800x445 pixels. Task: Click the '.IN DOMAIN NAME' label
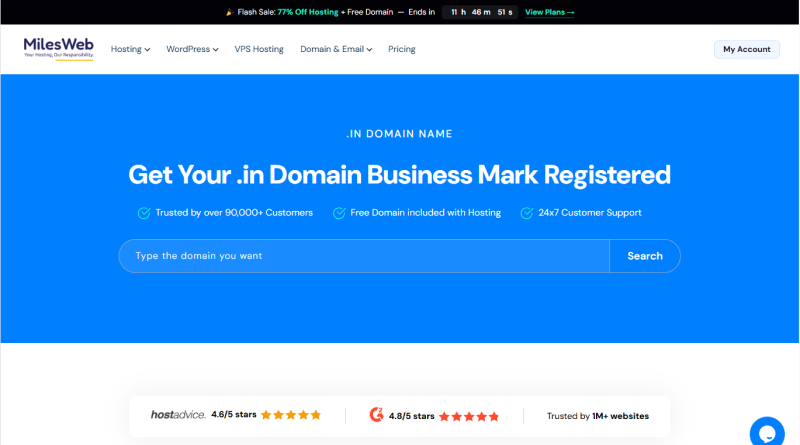(x=399, y=134)
